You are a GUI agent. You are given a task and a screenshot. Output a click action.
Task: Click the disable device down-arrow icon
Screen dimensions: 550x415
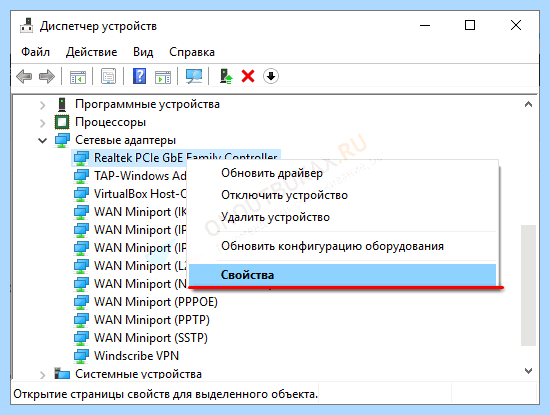point(271,76)
